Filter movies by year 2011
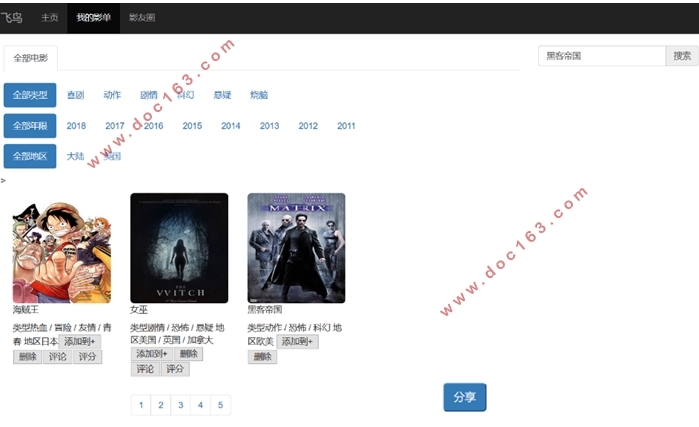699x427 pixels. 346,126
